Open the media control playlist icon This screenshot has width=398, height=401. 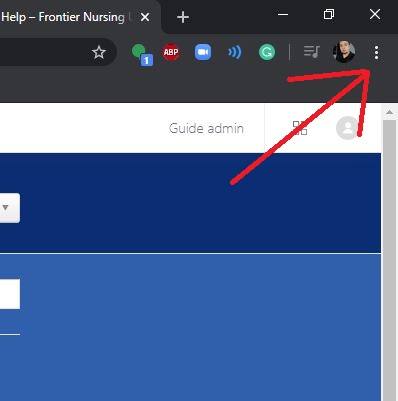click(312, 52)
